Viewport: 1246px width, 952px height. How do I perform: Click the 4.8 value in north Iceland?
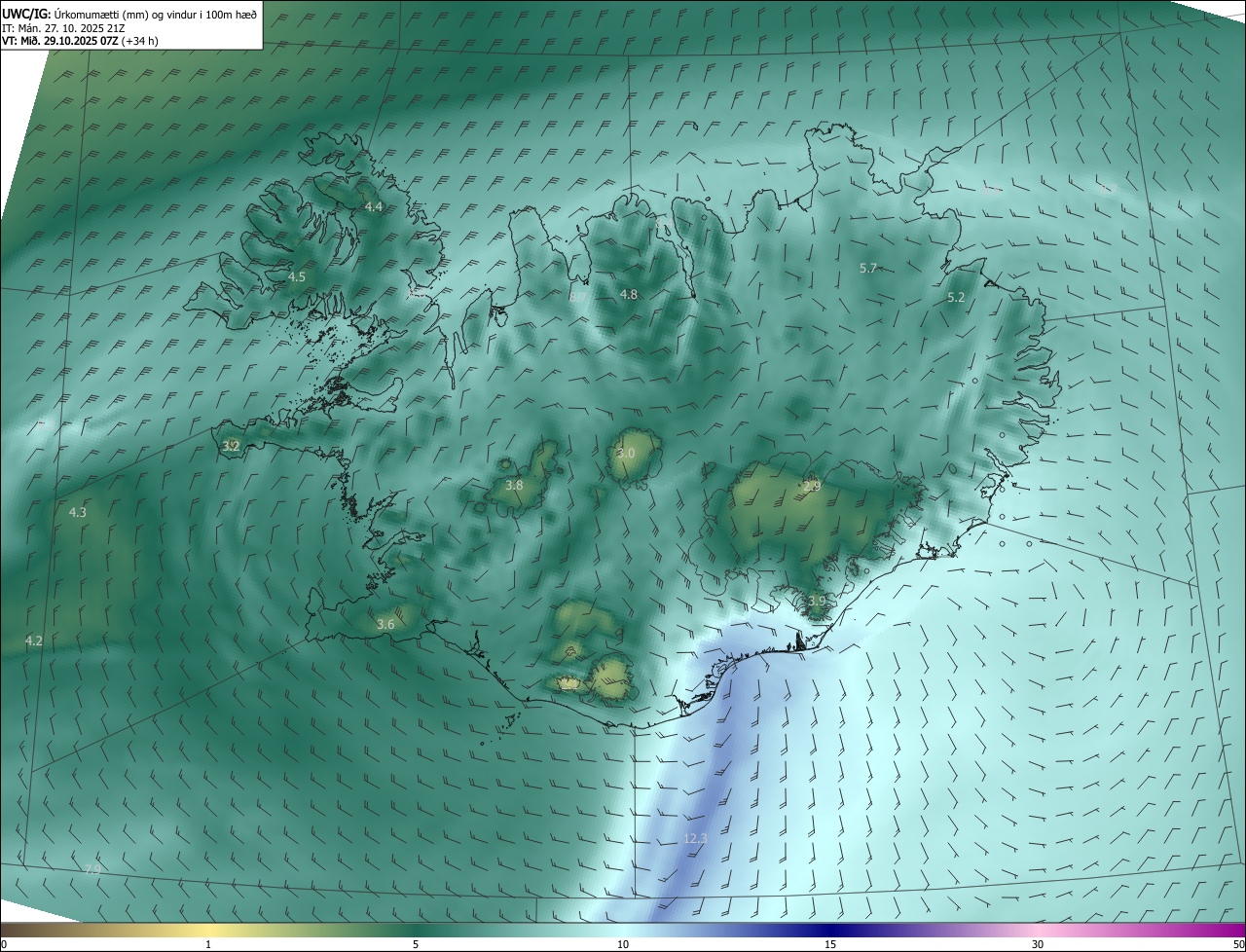pos(629,294)
